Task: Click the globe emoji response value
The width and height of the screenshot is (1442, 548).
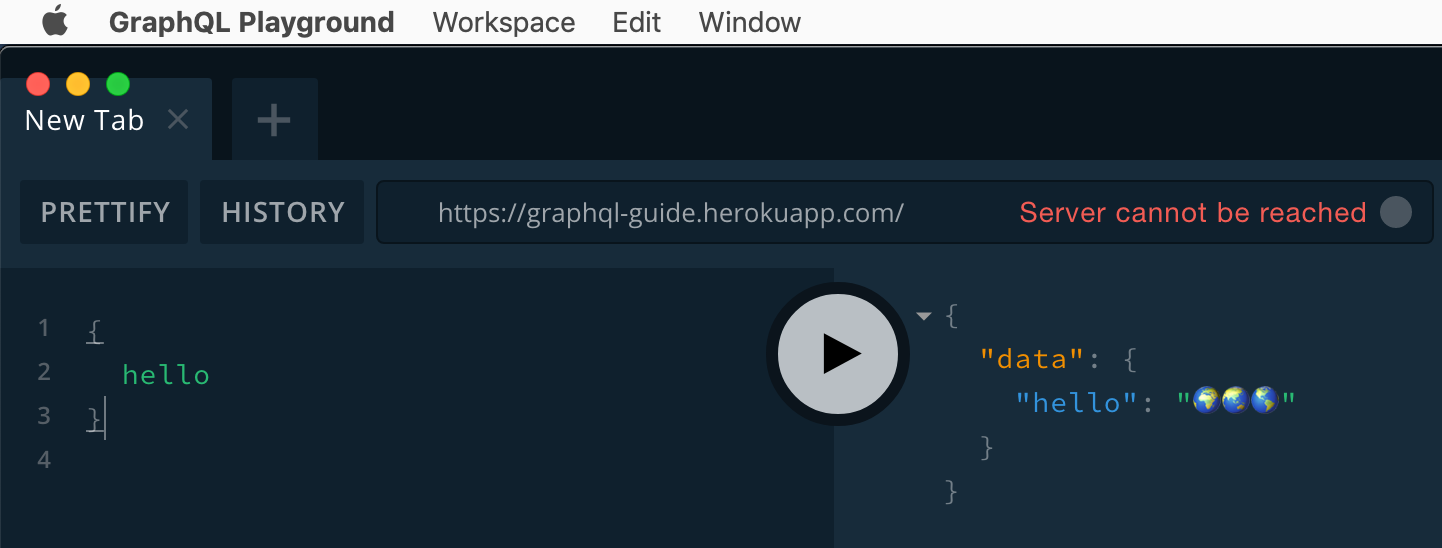Action: point(1236,402)
